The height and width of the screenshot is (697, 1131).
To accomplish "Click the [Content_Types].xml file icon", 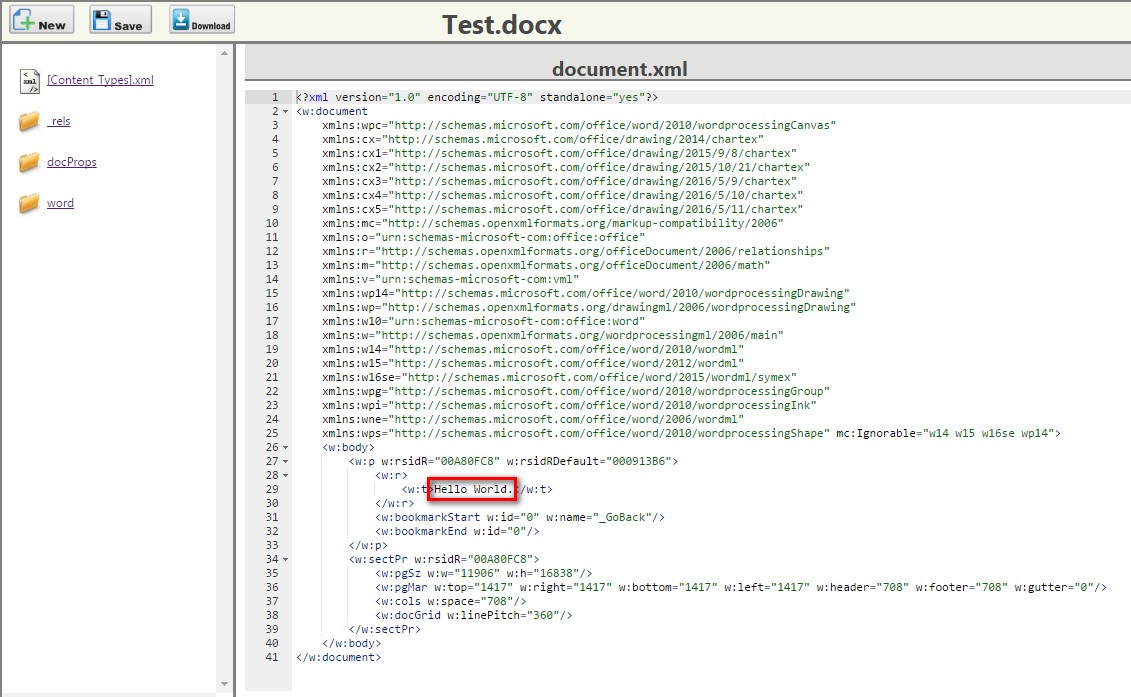I will 29,81.
